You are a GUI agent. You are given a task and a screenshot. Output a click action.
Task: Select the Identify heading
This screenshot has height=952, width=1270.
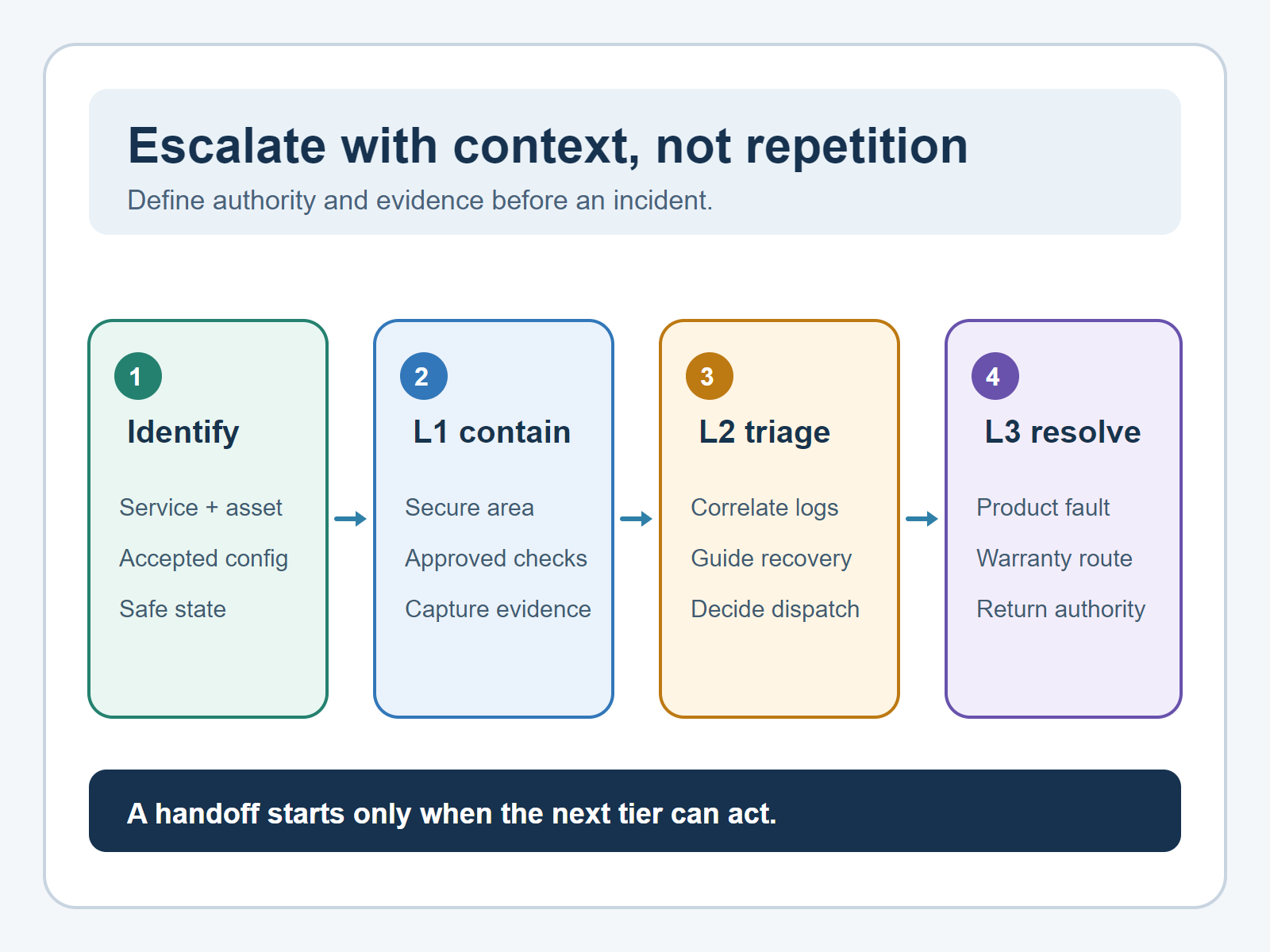pyautogui.click(x=183, y=432)
